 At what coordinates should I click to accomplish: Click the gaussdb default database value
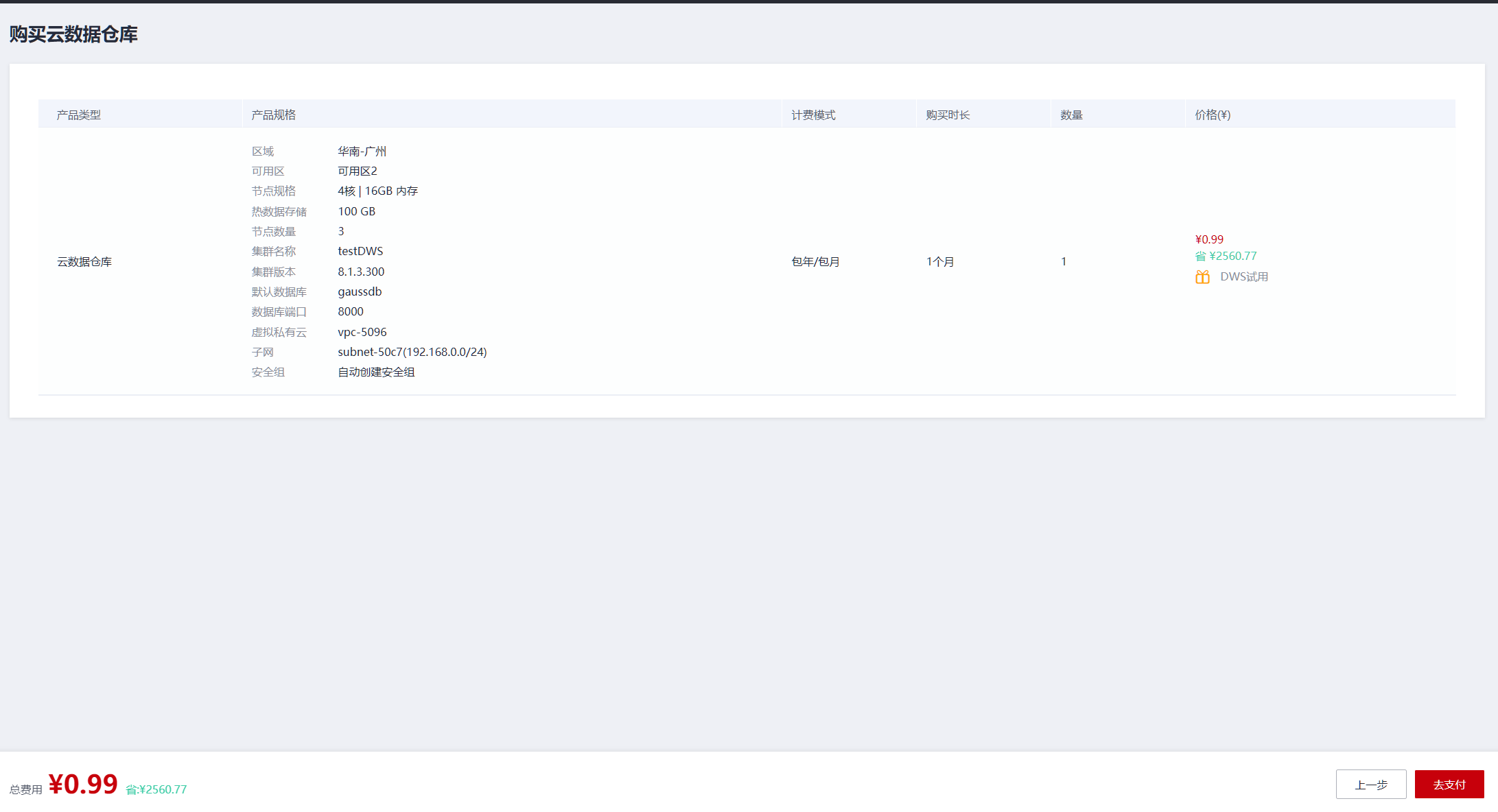pyautogui.click(x=360, y=292)
